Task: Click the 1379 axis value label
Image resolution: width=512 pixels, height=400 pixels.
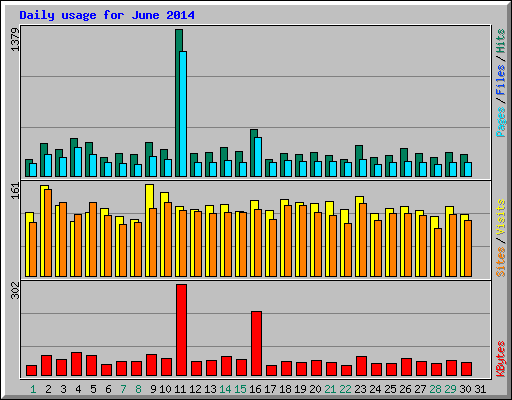Action: tap(15, 40)
